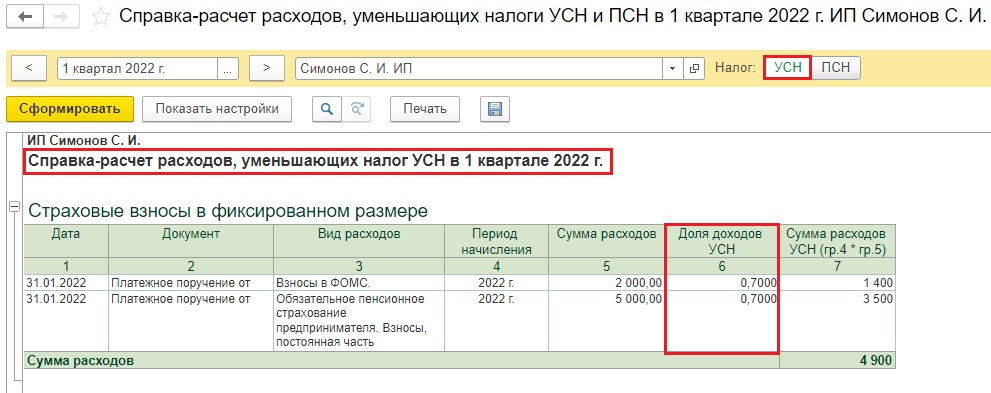Go forward with the right arrow navigation button

[61, 16]
